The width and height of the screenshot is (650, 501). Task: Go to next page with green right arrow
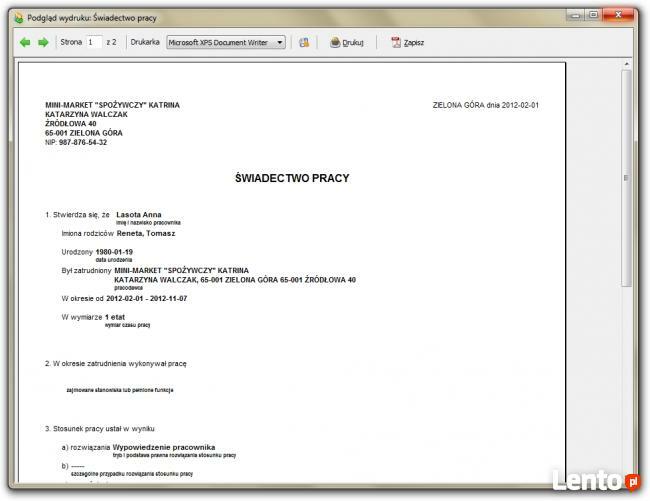pos(43,43)
